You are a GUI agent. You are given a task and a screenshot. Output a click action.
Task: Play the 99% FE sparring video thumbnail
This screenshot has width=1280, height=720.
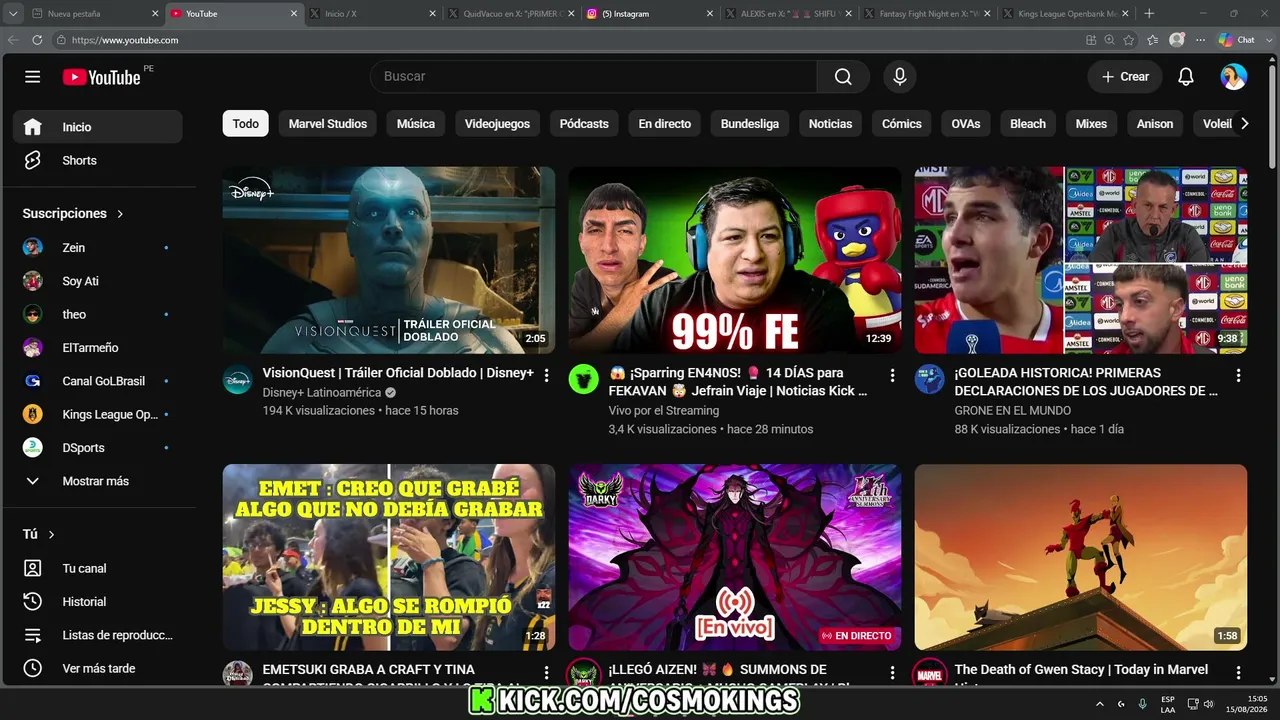(735, 260)
